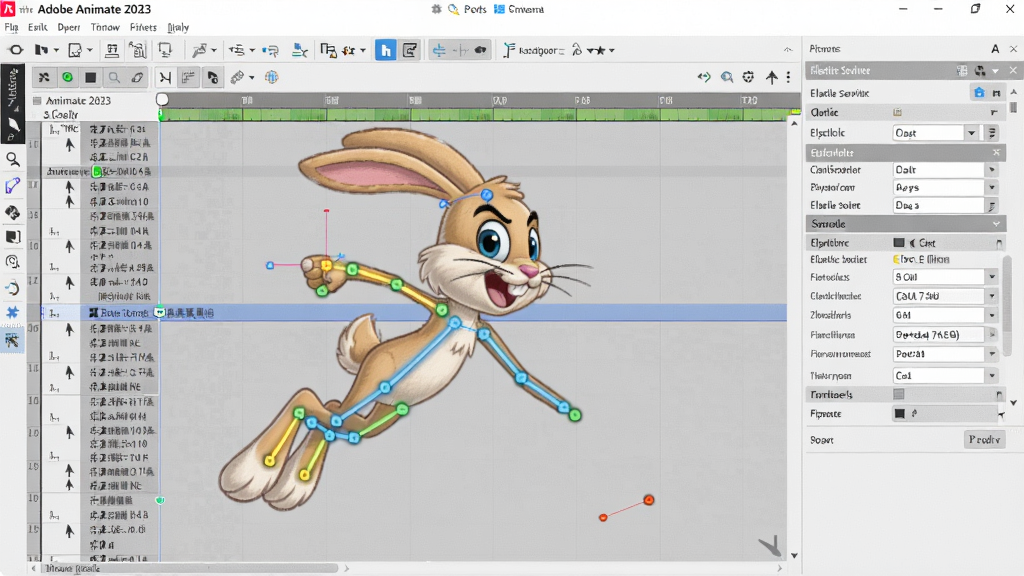Click the eraser-like icon in timeline toolbar
This screenshot has height=576, width=1024.
click(x=137, y=77)
